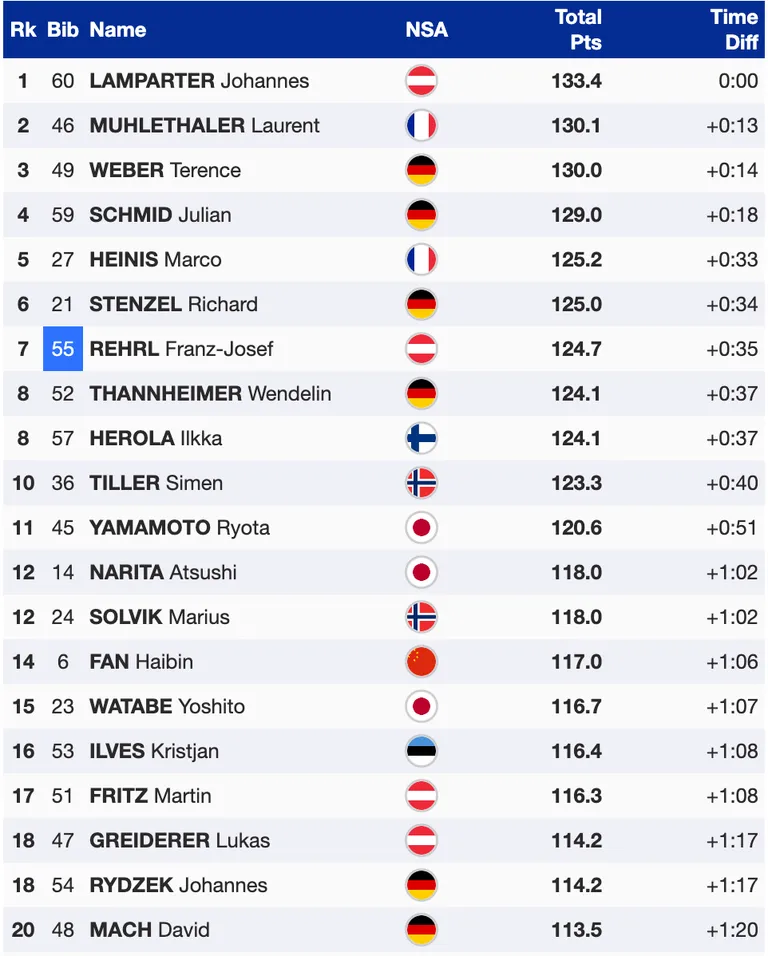The width and height of the screenshot is (768, 956).
Task: Open athlete REHRL Franz-Josef
Action: [181, 349]
